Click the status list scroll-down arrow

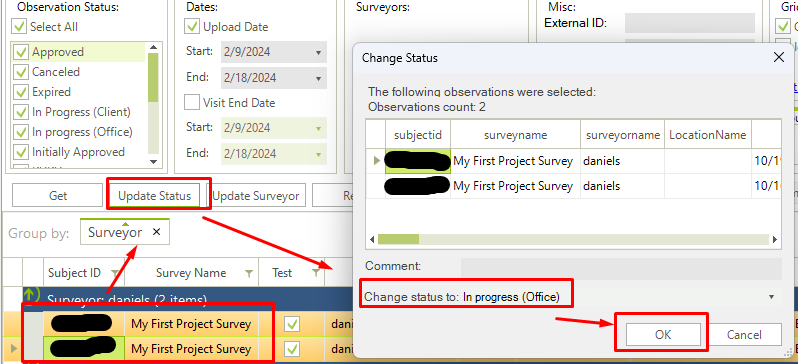(154, 162)
